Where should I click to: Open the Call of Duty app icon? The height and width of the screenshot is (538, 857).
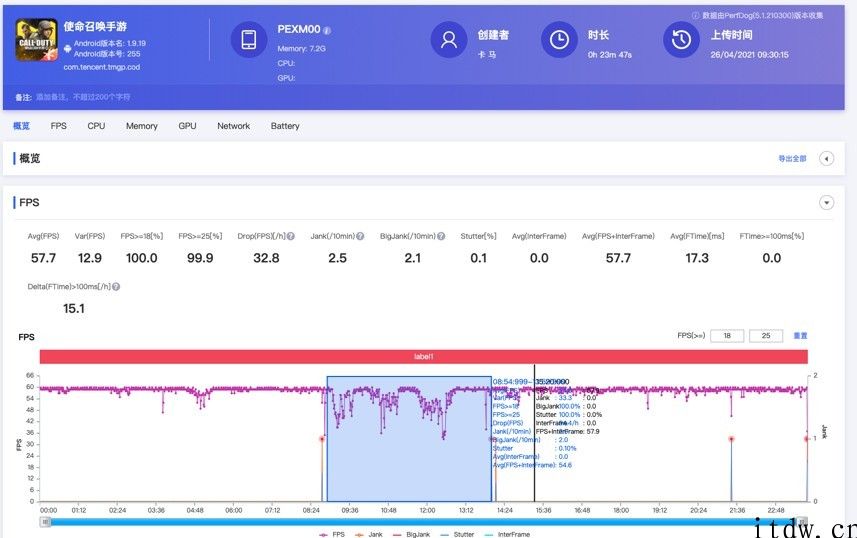(37, 40)
